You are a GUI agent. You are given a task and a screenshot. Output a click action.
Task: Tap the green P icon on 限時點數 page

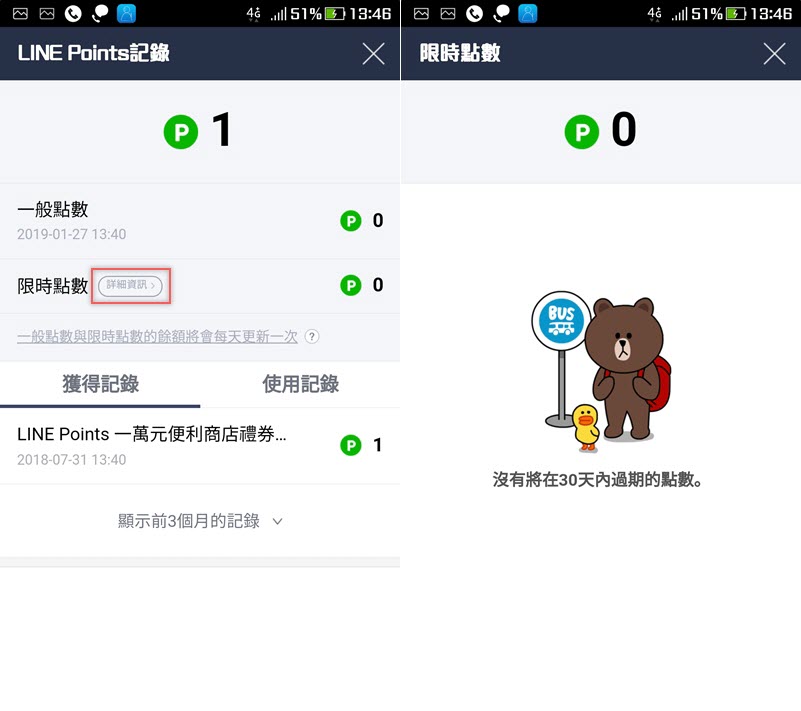[x=582, y=132]
